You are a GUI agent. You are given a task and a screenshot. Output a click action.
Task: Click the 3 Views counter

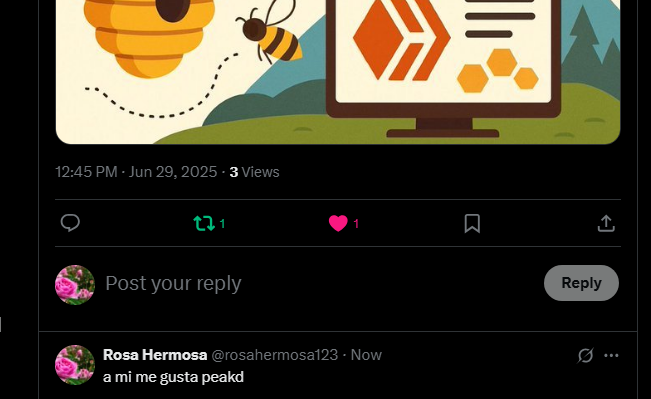[255, 172]
